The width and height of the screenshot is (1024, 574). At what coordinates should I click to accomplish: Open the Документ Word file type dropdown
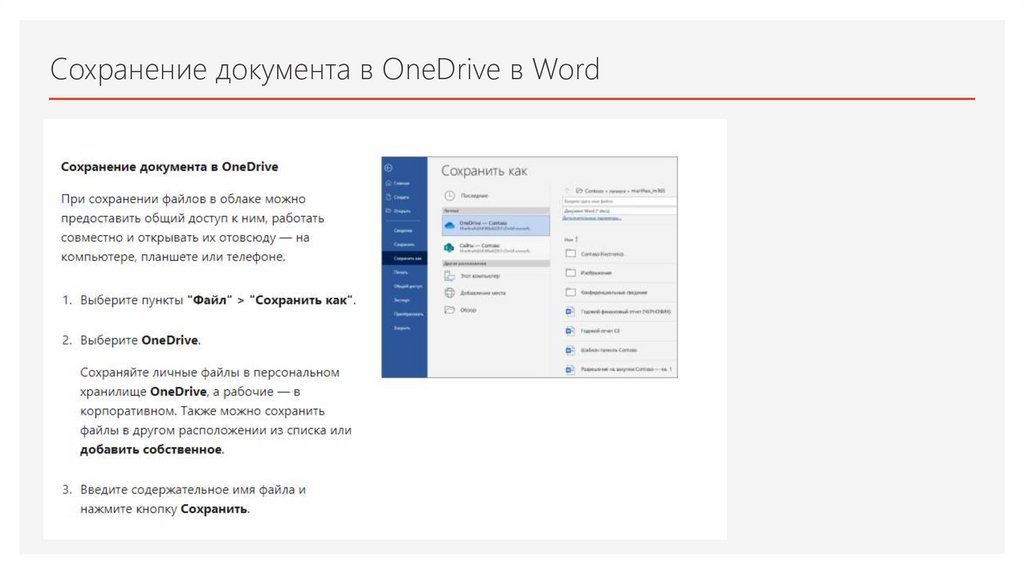point(619,211)
